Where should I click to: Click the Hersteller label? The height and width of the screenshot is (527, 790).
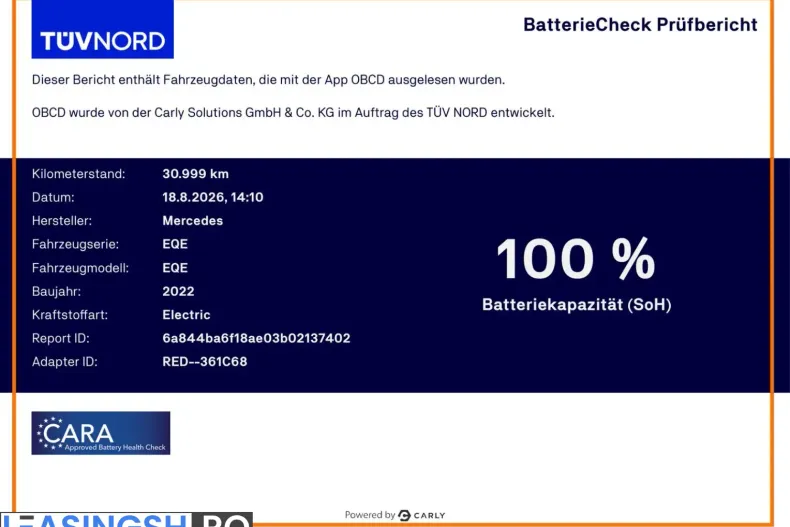(x=62, y=221)
